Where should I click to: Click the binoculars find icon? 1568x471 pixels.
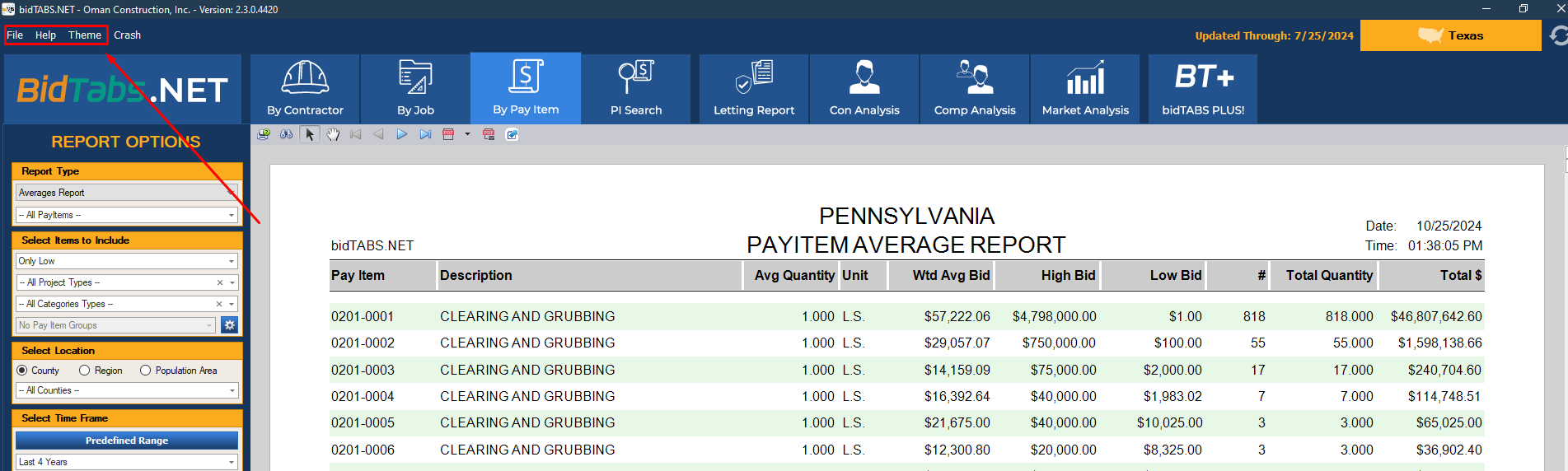click(x=287, y=134)
